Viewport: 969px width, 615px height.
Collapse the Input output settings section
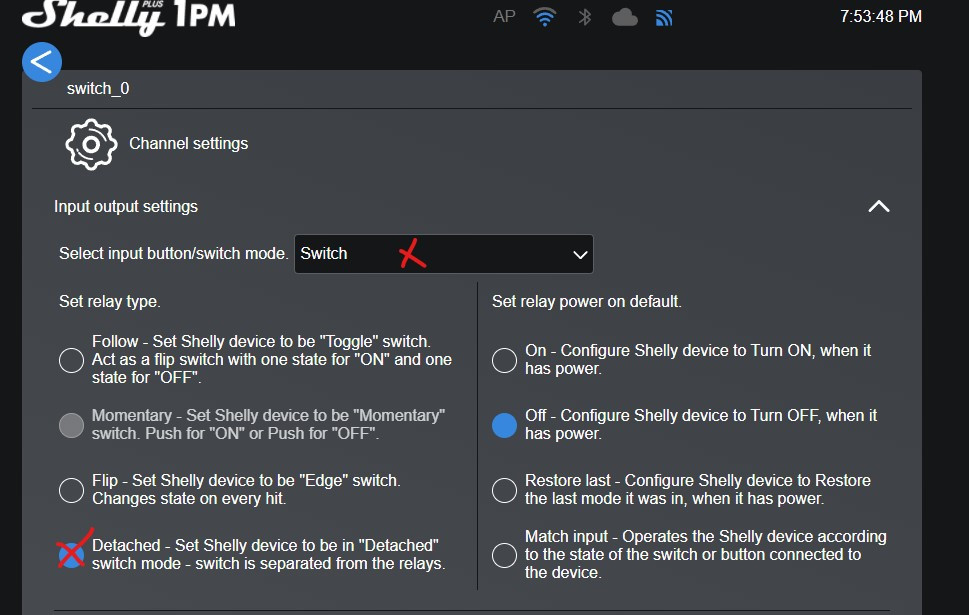(x=878, y=207)
